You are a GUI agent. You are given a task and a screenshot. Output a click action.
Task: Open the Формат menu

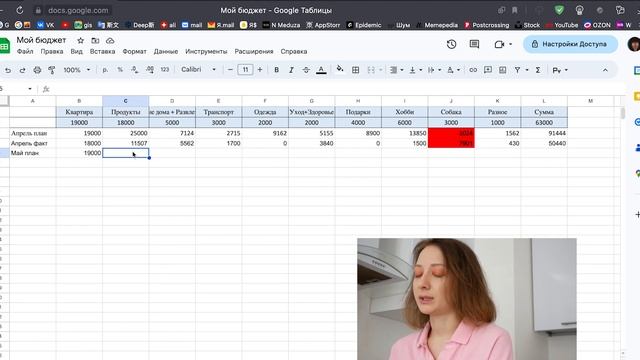134,51
